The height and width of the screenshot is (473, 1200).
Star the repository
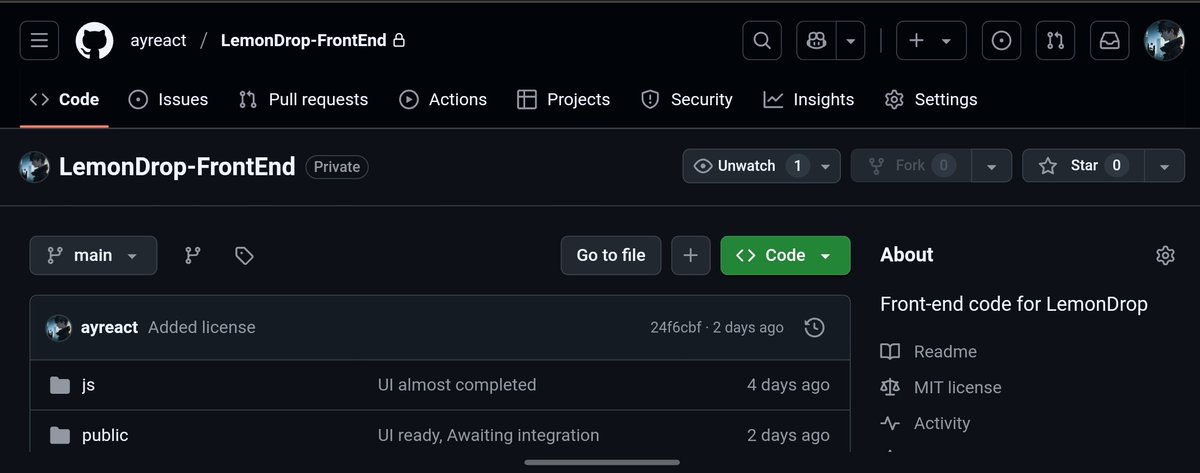pyautogui.click(x=1083, y=166)
